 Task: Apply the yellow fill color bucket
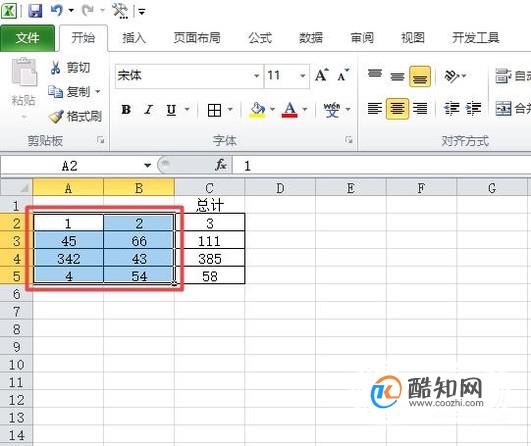point(257,110)
